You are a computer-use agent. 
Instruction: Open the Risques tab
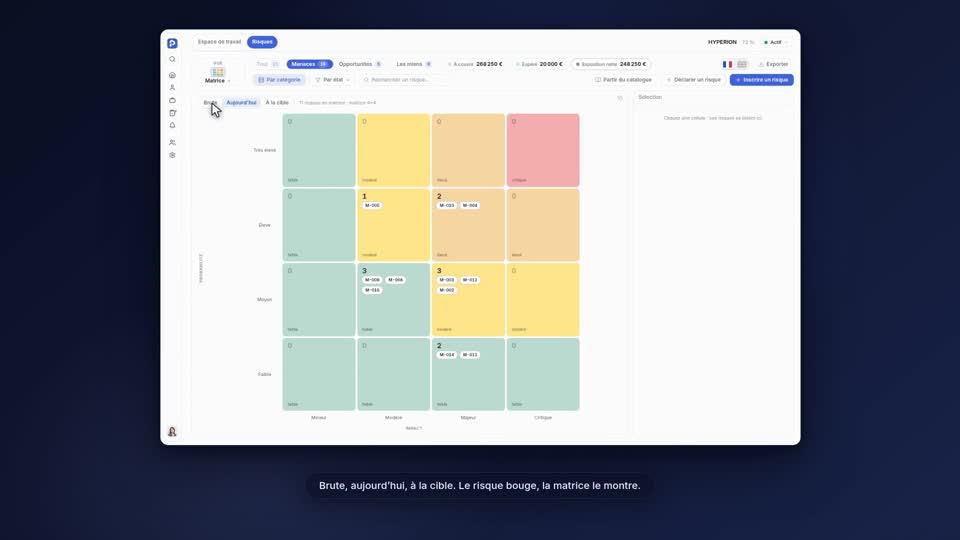pos(262,42)
